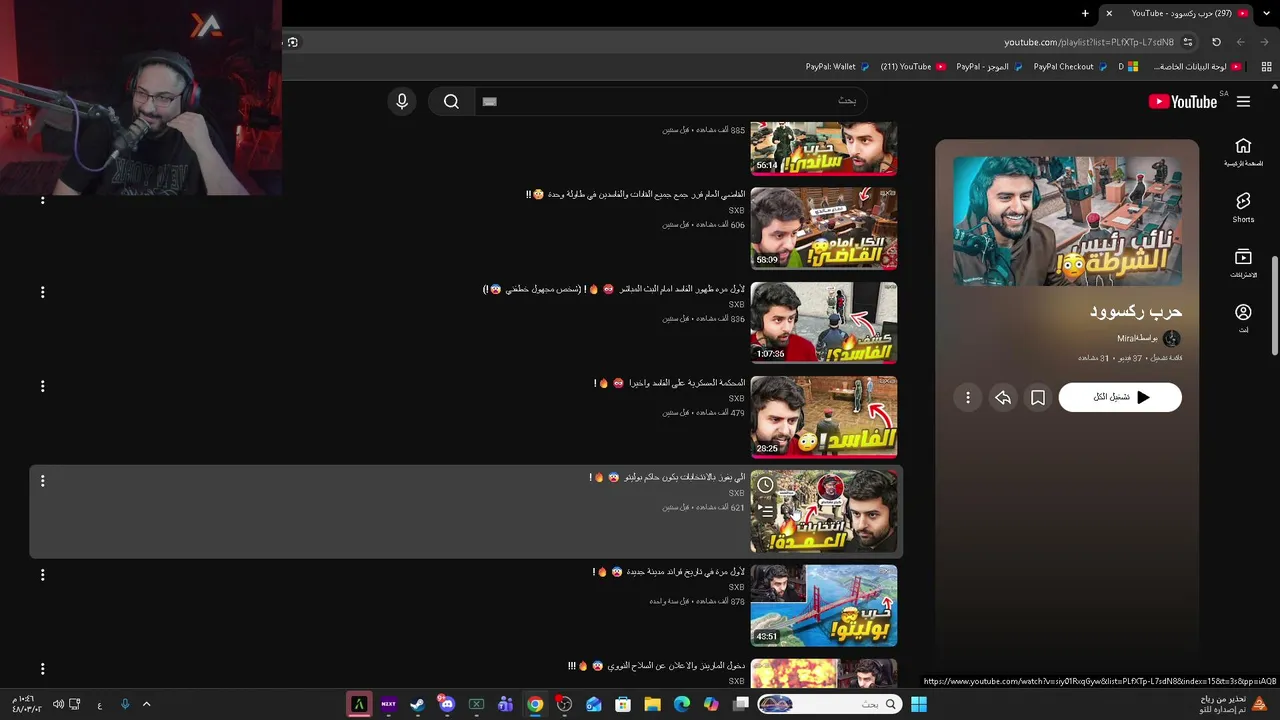Play the 28:25 video thumbnail
Viewport: 1280px width, 720px height.
(824, 416)
